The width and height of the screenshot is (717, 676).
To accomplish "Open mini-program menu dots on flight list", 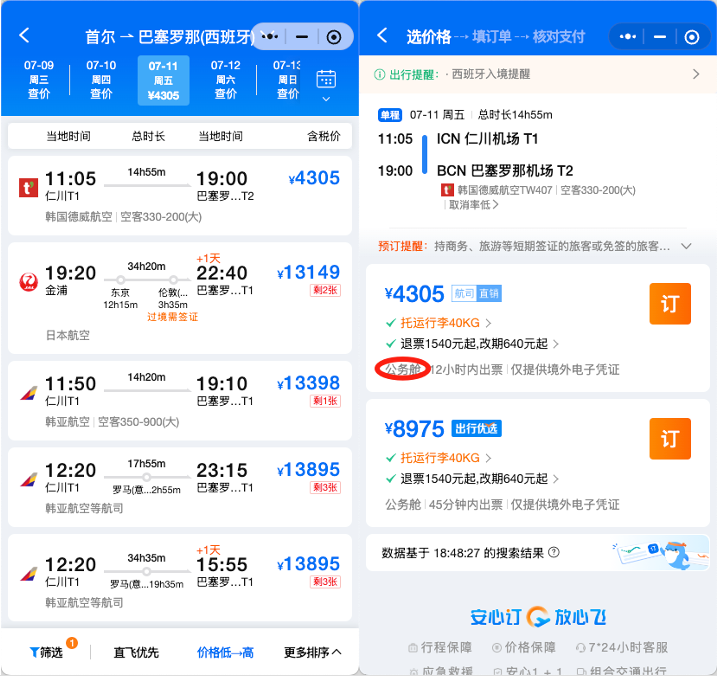I will point(269,36).
